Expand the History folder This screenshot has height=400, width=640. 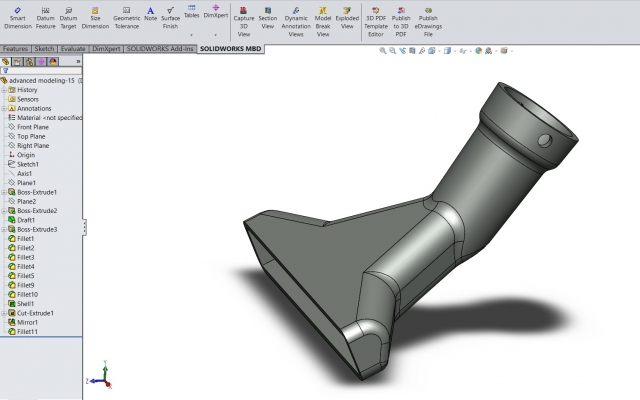tap(4, 90)
